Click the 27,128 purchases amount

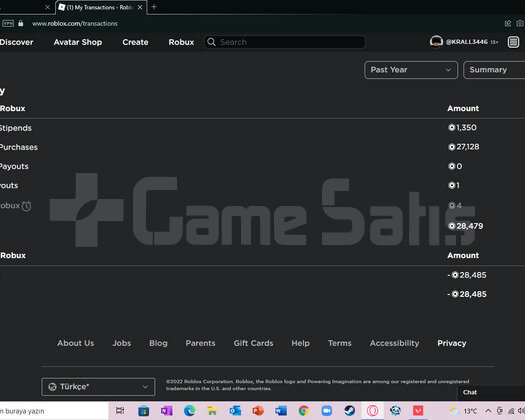[x=464, y=147]
